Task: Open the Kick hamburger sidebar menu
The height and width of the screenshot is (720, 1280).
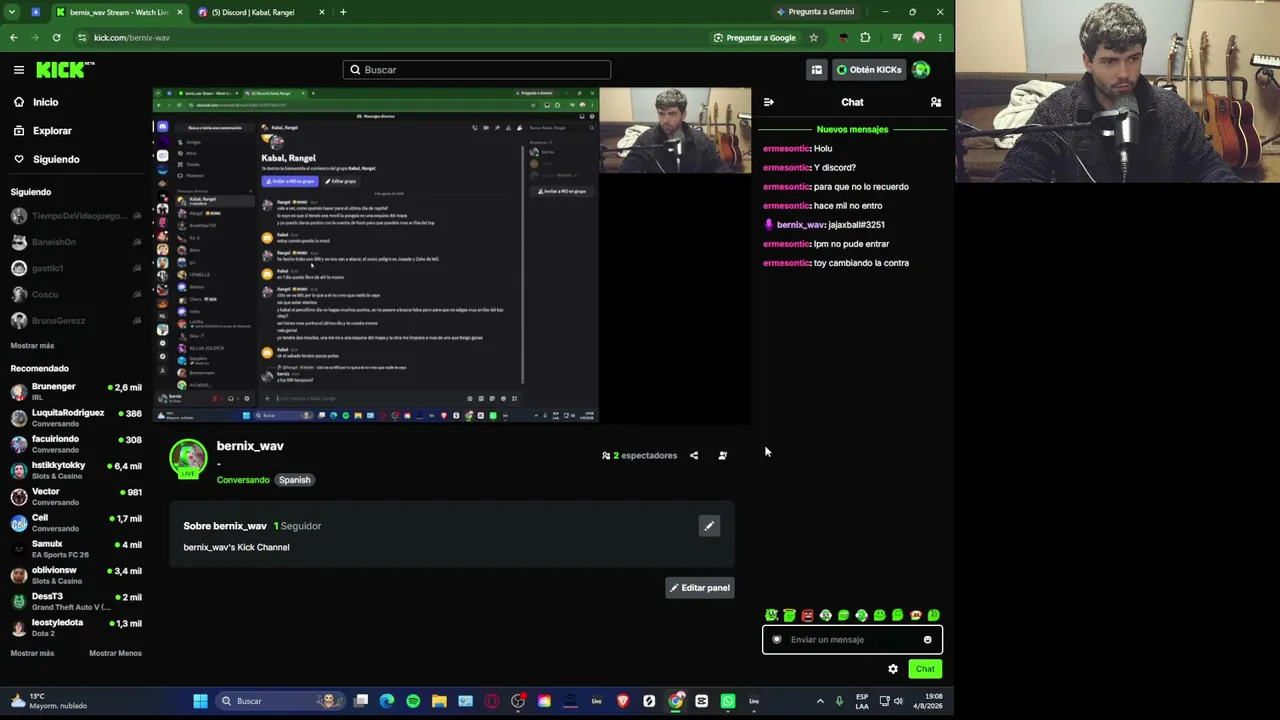Action: (x=18, y=70)
